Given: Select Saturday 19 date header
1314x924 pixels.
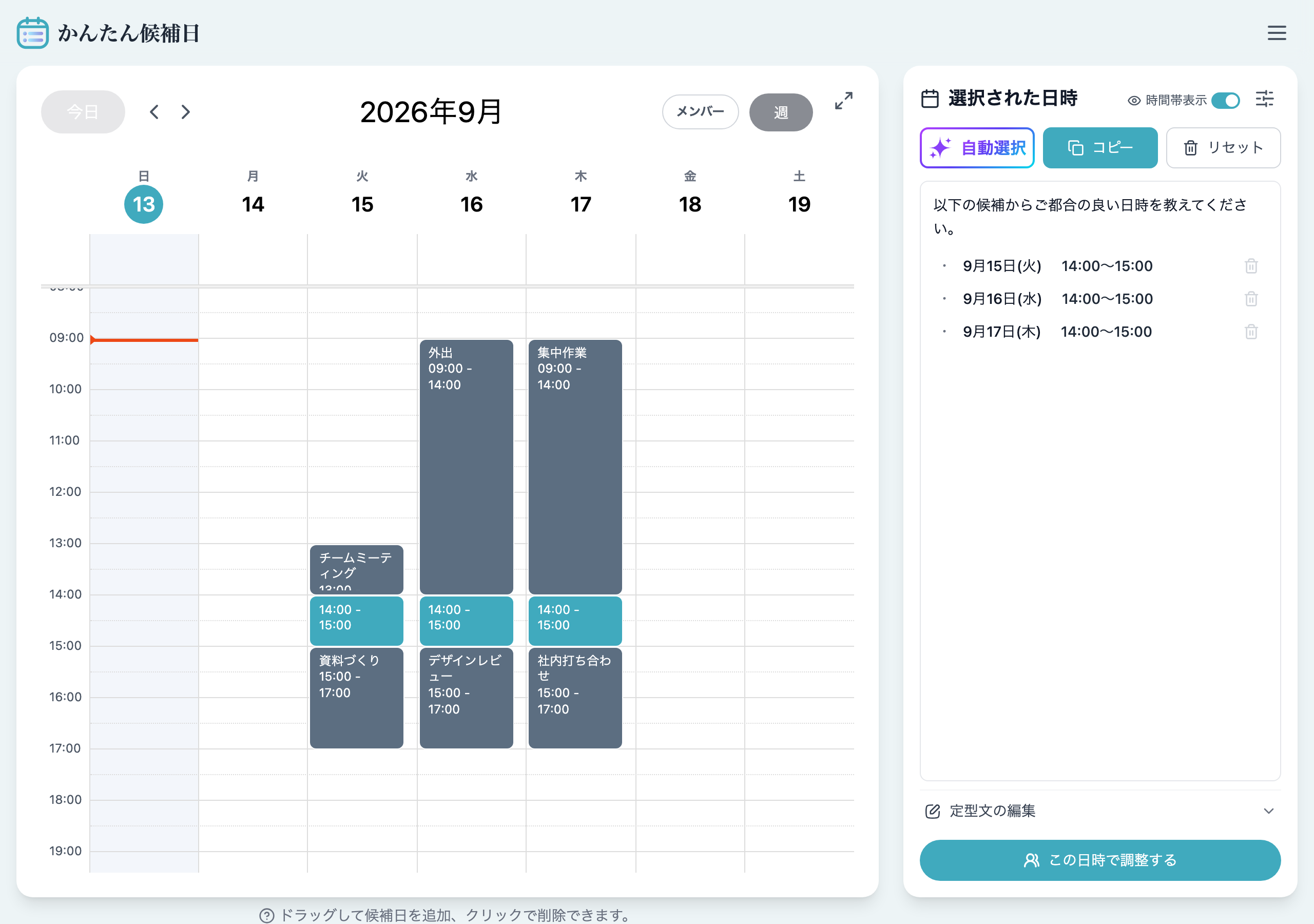Looking at the screenshot, I should tap(800, 204).
